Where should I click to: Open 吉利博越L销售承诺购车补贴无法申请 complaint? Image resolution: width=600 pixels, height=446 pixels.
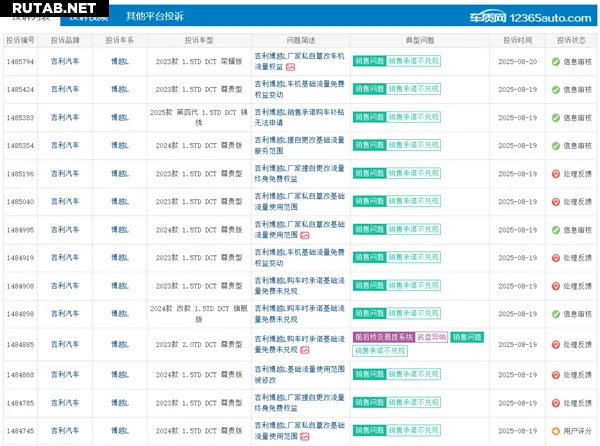click(x=300, y=117)
